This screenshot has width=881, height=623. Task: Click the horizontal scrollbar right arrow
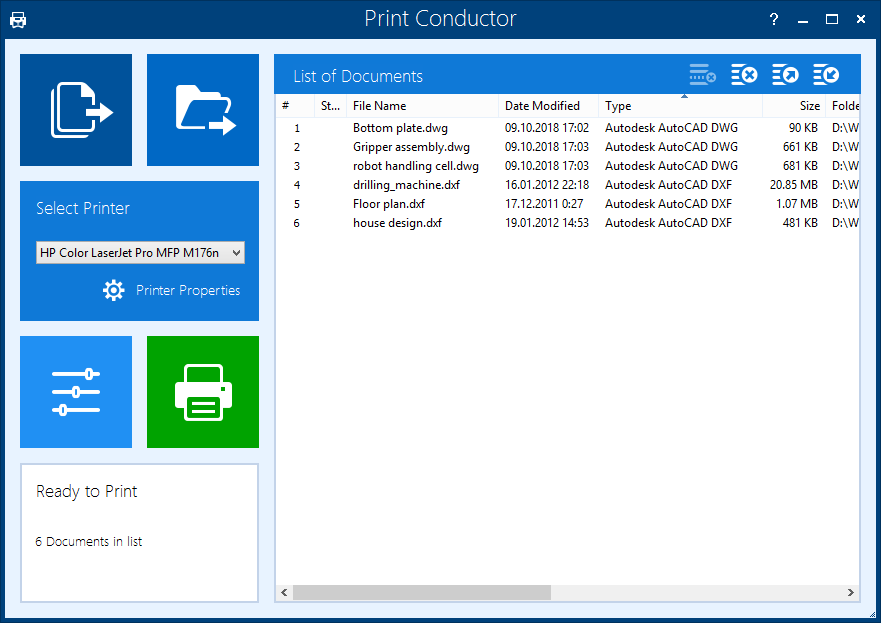852,592
